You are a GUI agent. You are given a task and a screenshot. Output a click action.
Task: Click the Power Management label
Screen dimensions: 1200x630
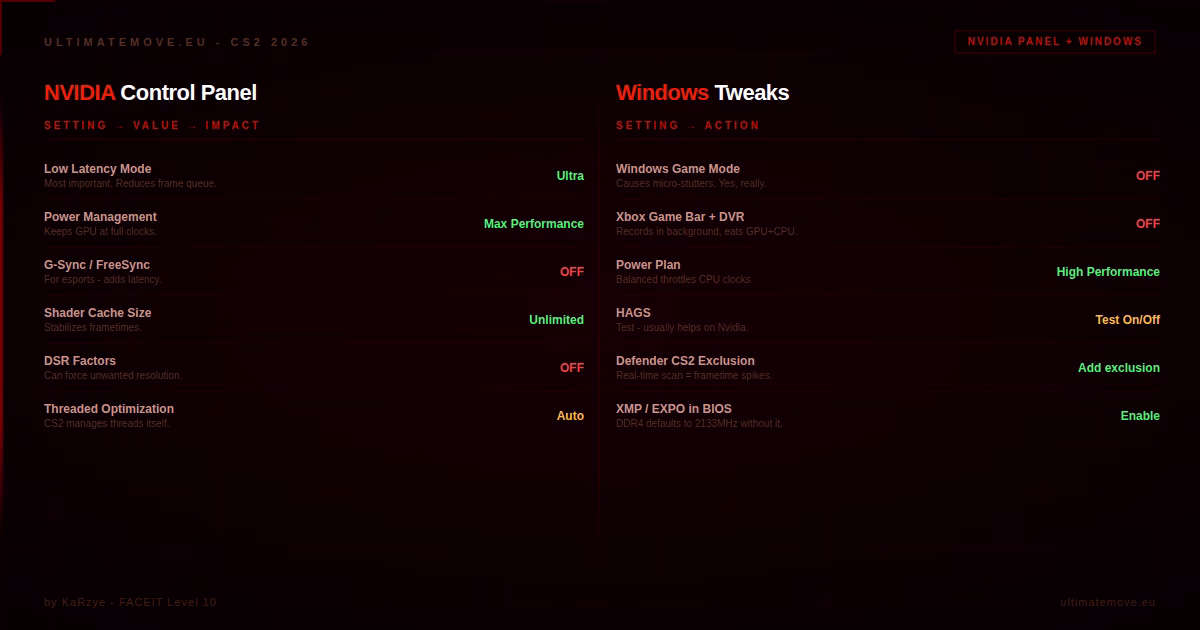pyautogui.click(x=100, y=217)
